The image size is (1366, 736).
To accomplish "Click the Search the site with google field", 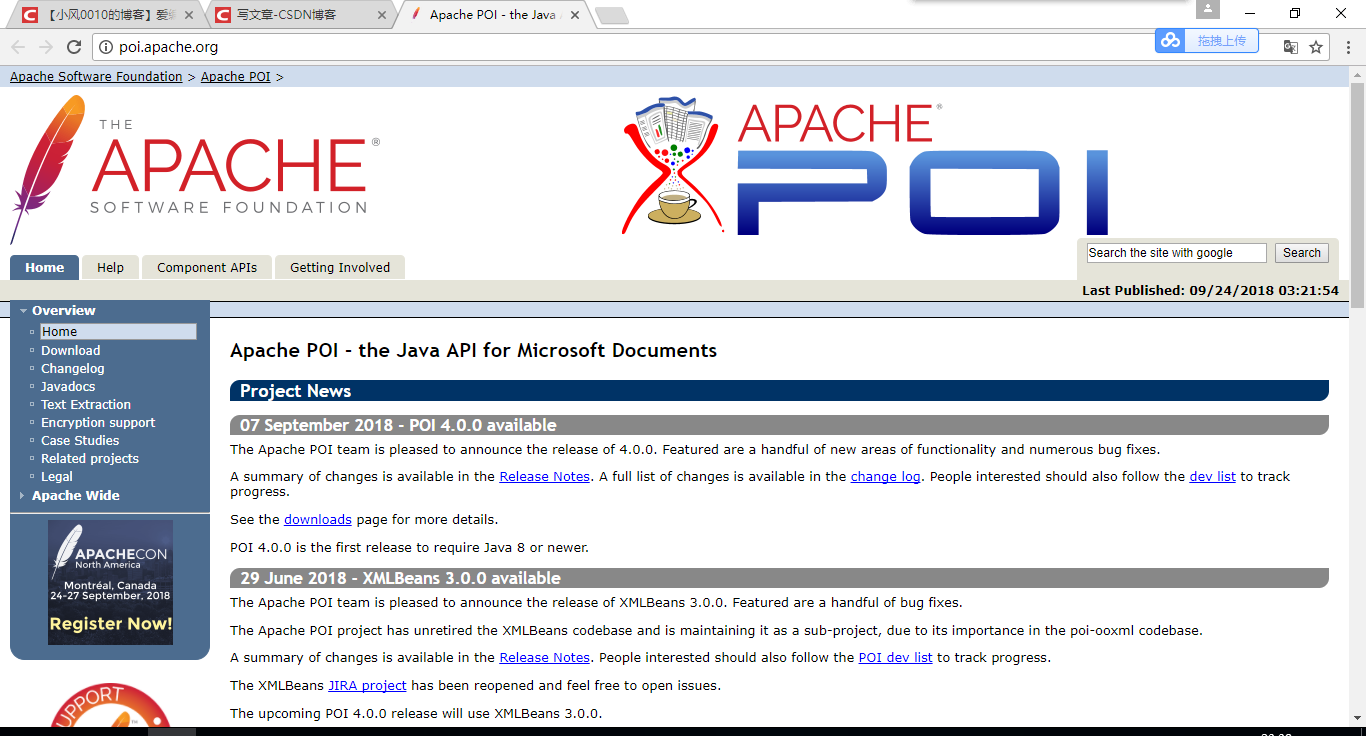I will (1177, 253).
